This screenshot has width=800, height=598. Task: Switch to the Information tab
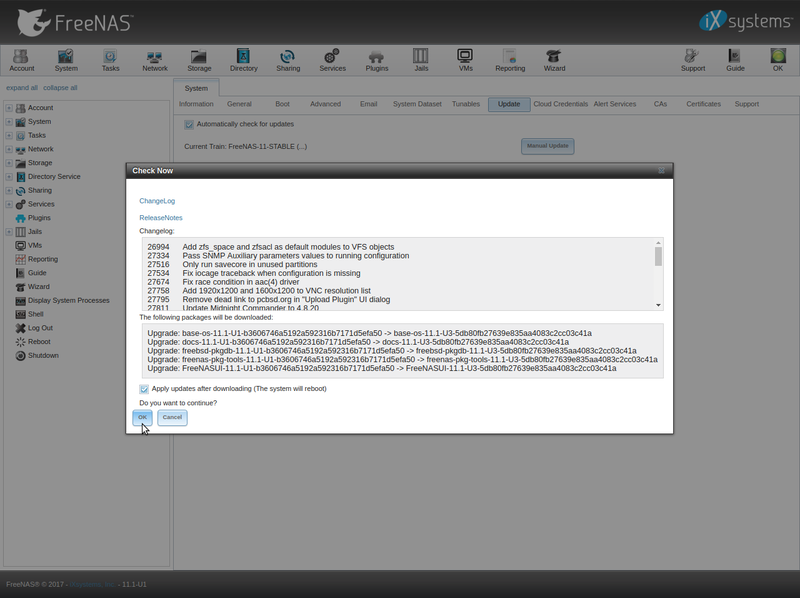click(x=196, y=104)
